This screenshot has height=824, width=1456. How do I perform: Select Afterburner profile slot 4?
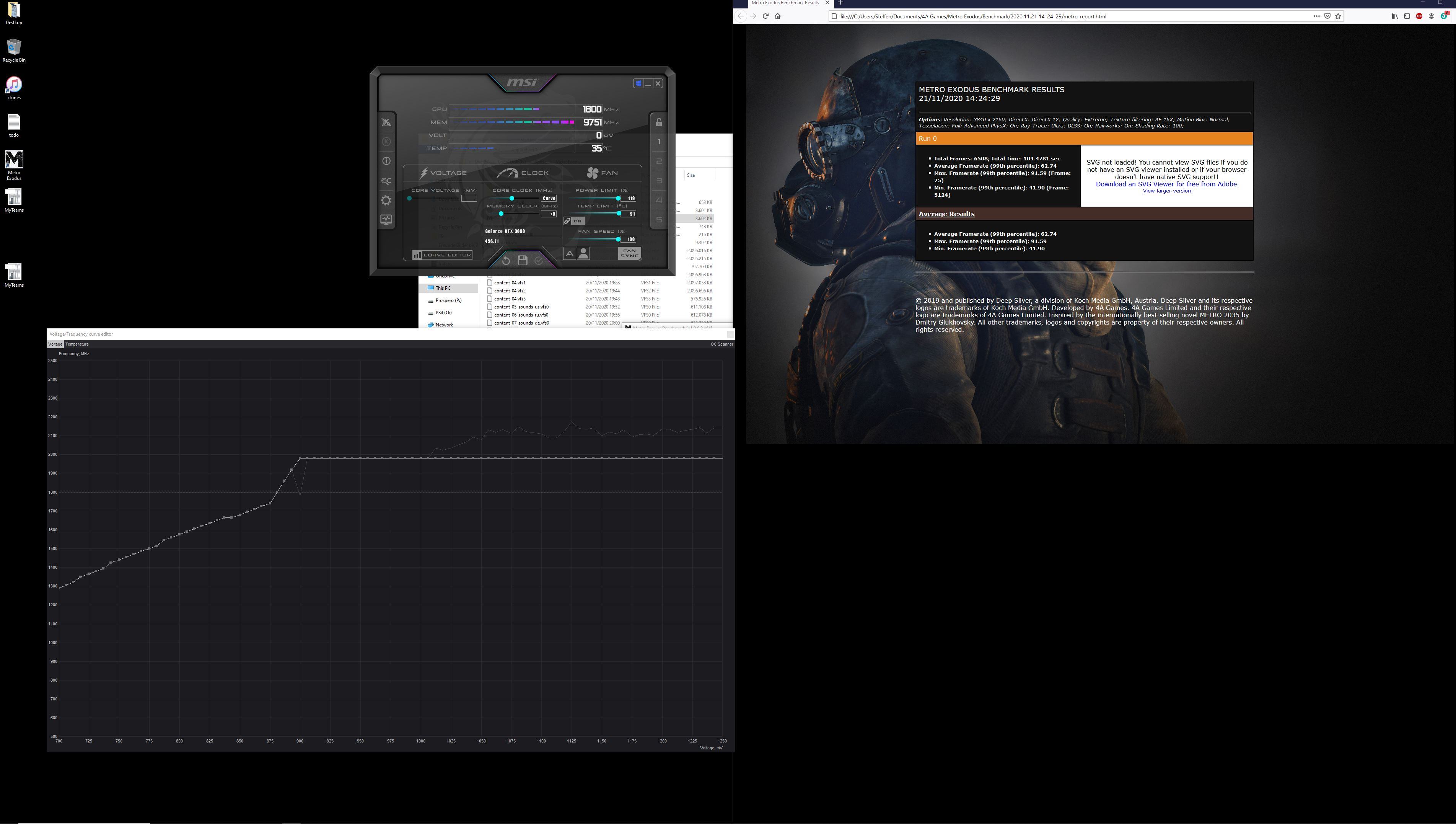[x=659, y=200]
